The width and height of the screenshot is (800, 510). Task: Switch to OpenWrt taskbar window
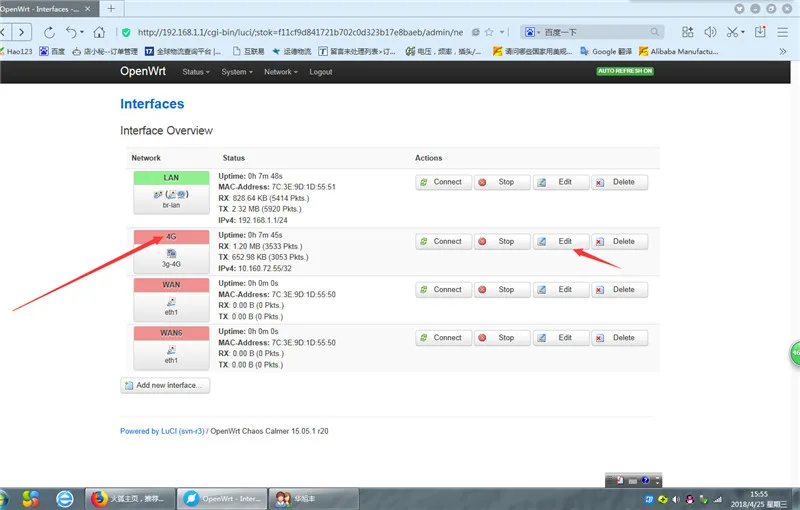pyautogui.click(x=222, y=498)
